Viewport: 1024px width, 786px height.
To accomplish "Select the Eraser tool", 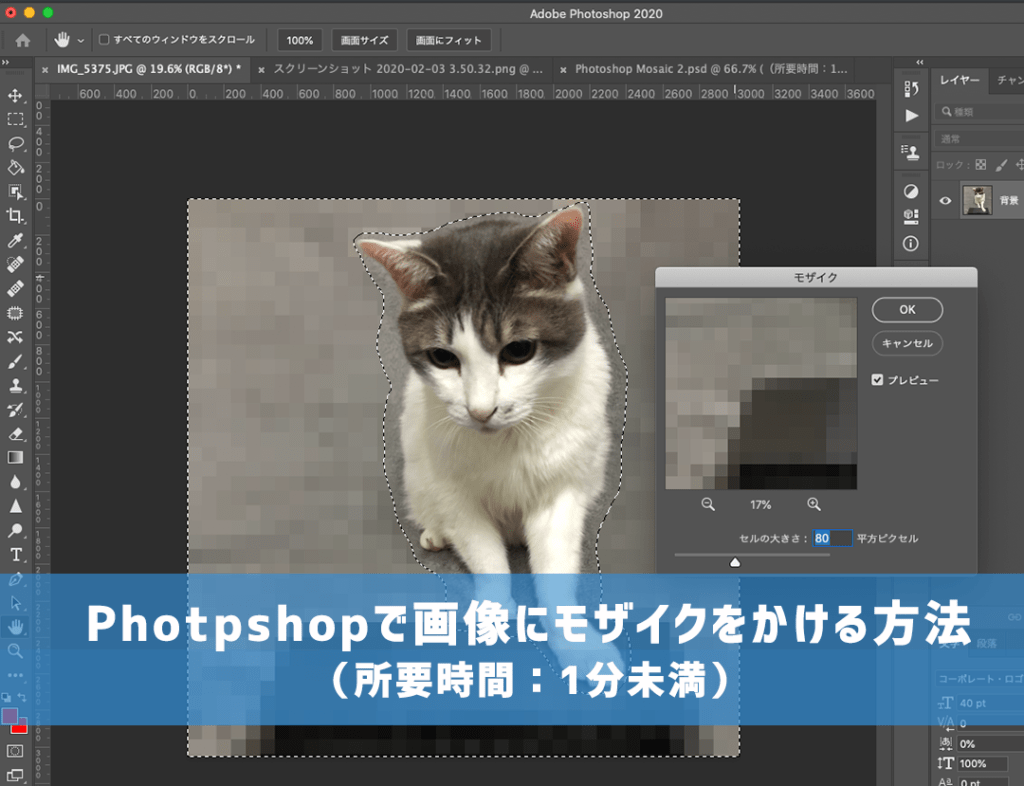I will point(15,433).
